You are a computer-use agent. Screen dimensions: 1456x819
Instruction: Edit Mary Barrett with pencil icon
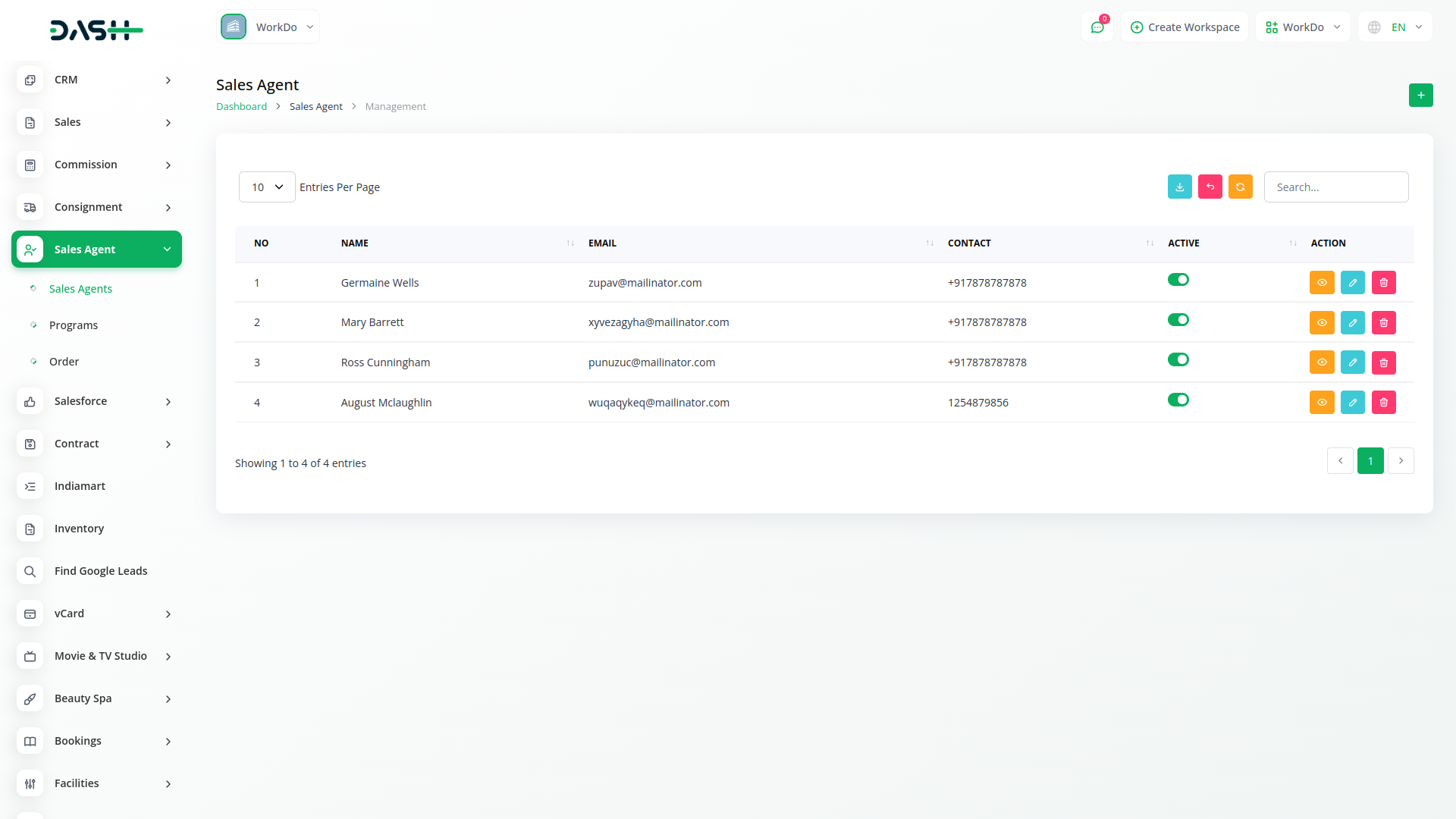(1352, 322)
